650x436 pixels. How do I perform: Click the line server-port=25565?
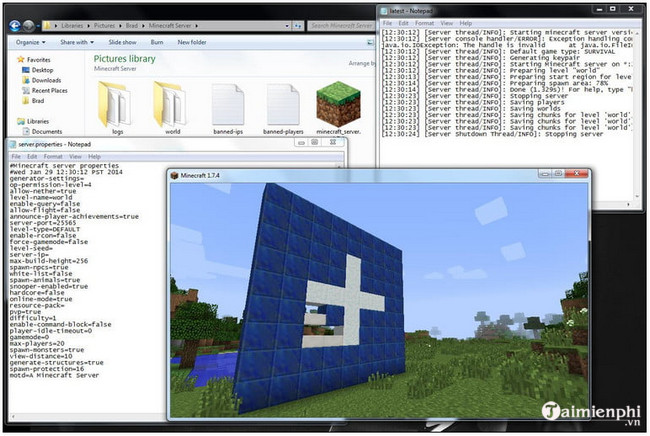point(43,223)
